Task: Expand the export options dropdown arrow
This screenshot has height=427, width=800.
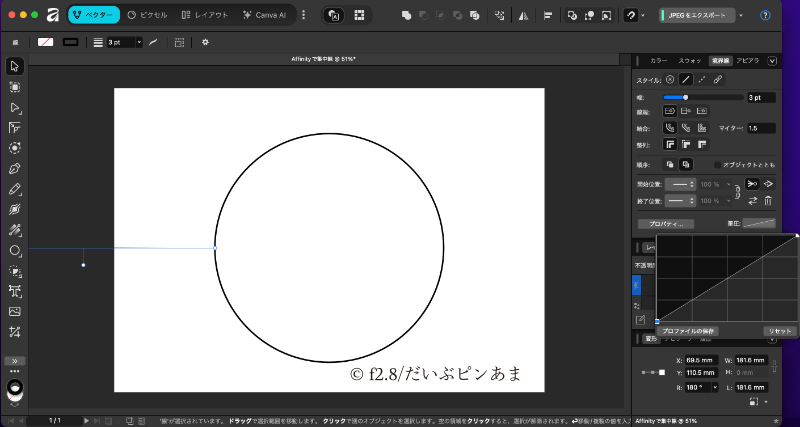Action: click(740, 16)
